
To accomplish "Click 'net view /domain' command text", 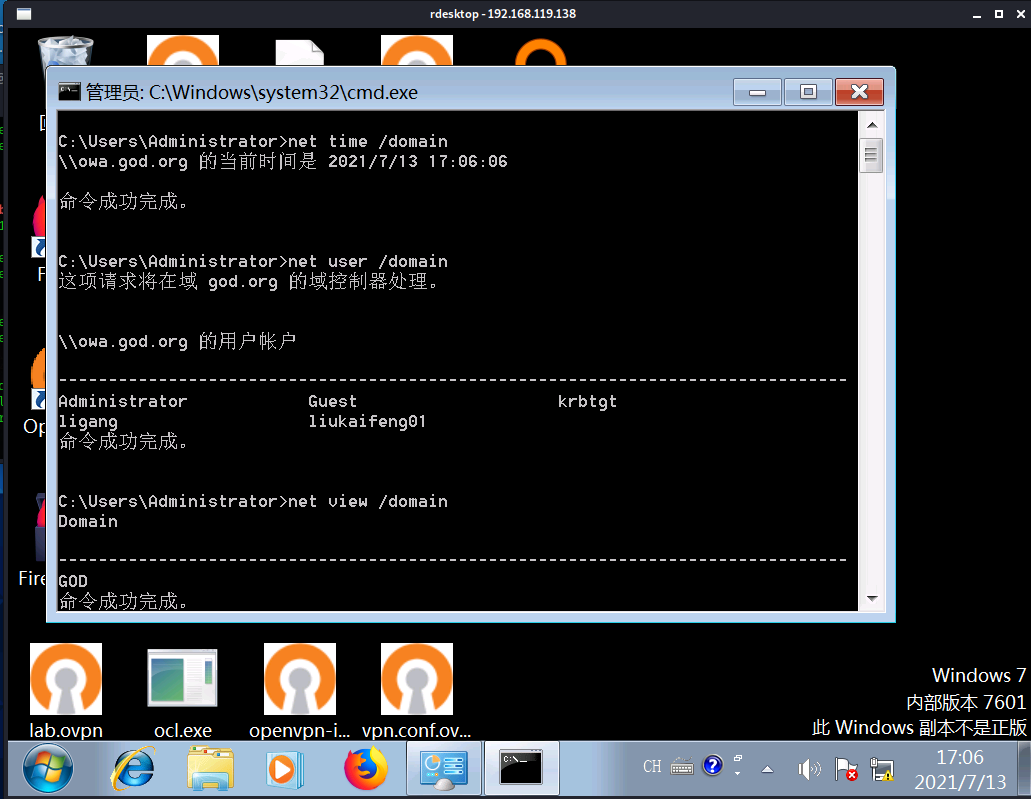I will click(368, 501).
